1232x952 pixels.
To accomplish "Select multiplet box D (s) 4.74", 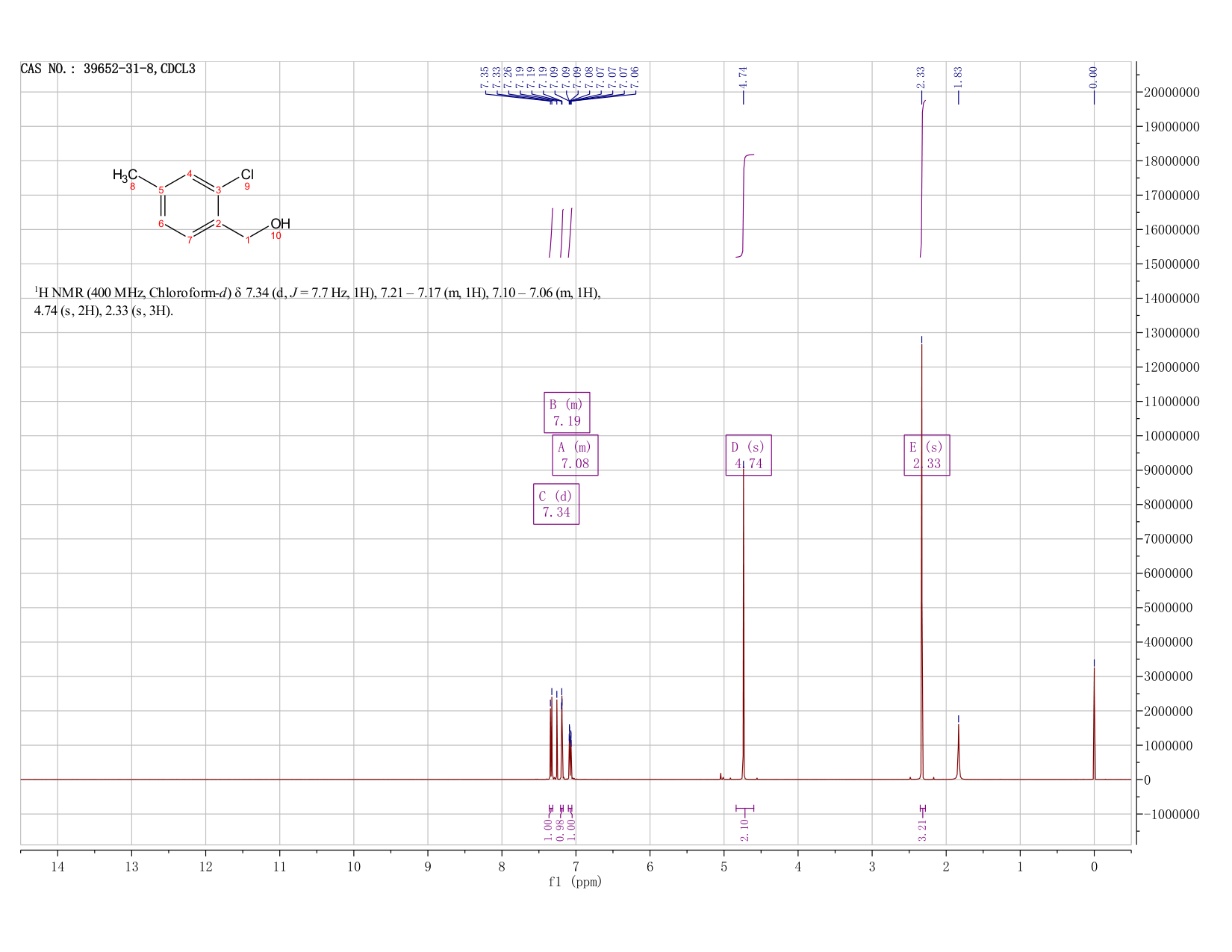I will [748, 455].
